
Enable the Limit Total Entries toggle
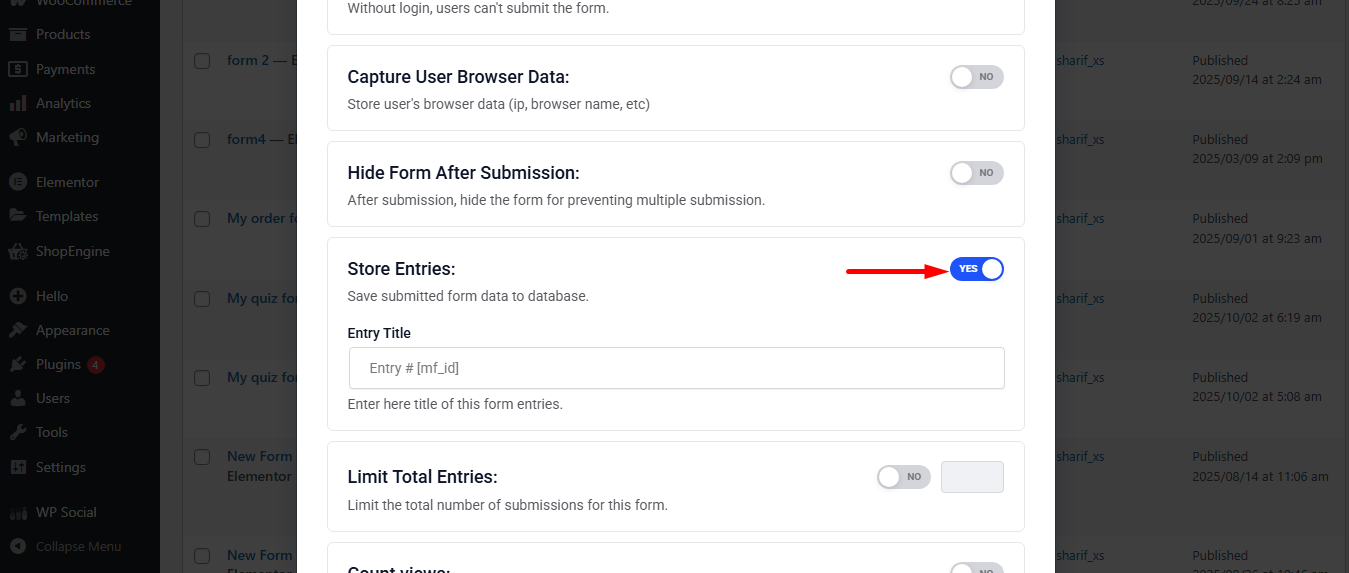[x=903, y=477]
